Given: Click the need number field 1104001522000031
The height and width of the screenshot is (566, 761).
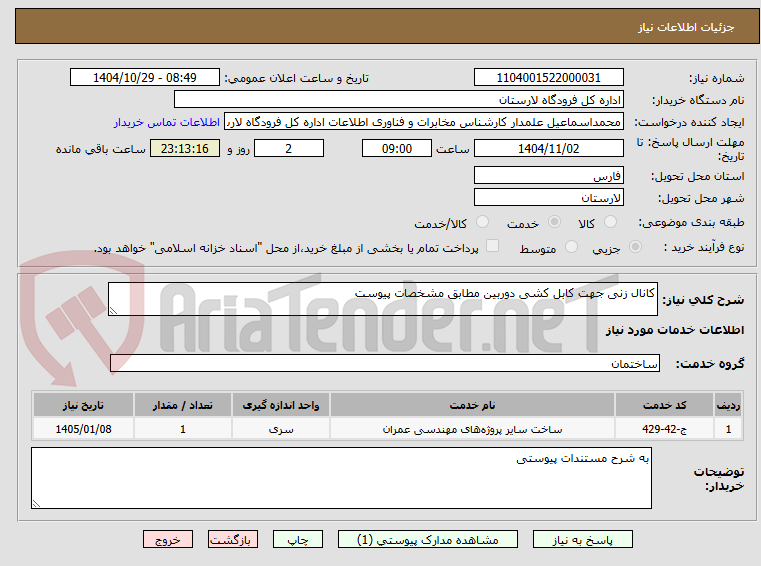Looking at the screenshot, I should pyautogui.click(x=548, y=78).
